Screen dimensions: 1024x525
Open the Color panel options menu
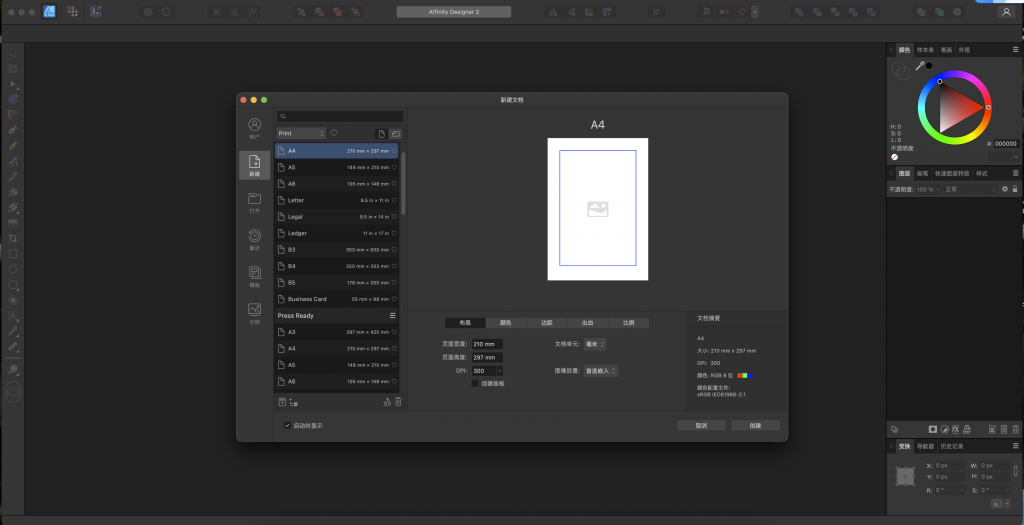pyautogui.click(x=1016, y=50)
